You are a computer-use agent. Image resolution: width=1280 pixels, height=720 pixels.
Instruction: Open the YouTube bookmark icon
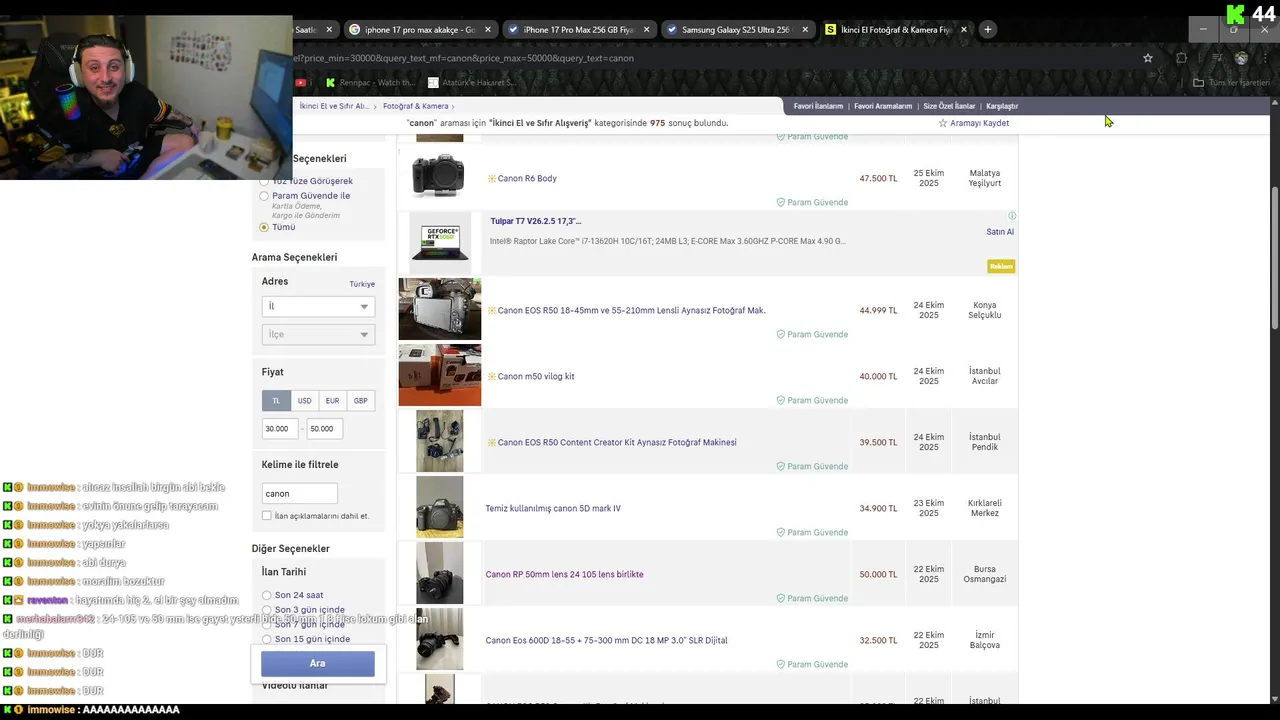point(300,83)
